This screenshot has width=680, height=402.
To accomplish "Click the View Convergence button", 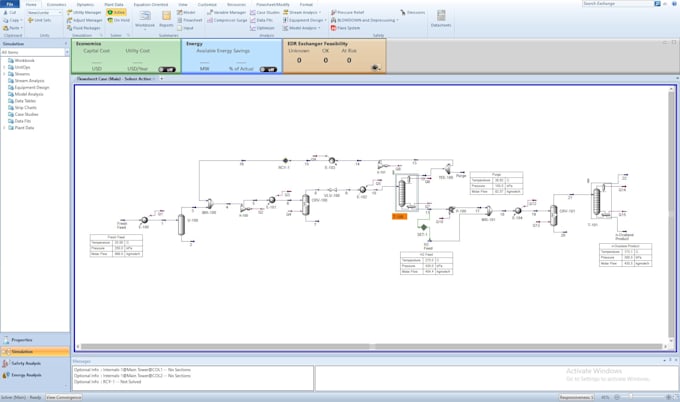I will click(x=64, y=397).
